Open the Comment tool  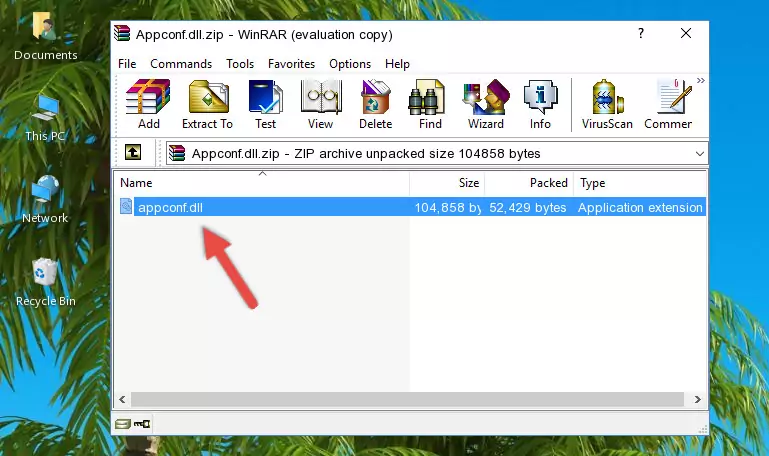[x=668, y=104]
